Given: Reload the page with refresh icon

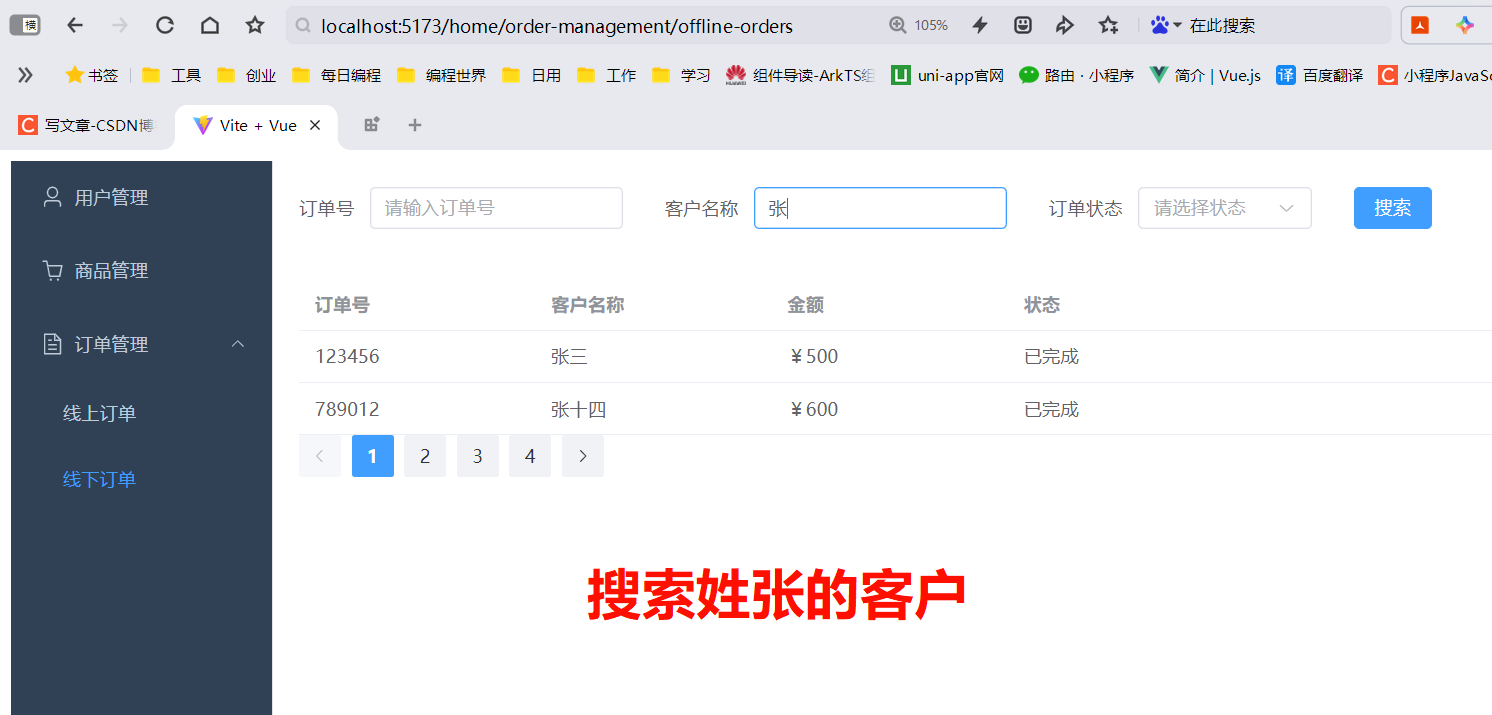Looking at the screenshot, I should coord(165,25).
